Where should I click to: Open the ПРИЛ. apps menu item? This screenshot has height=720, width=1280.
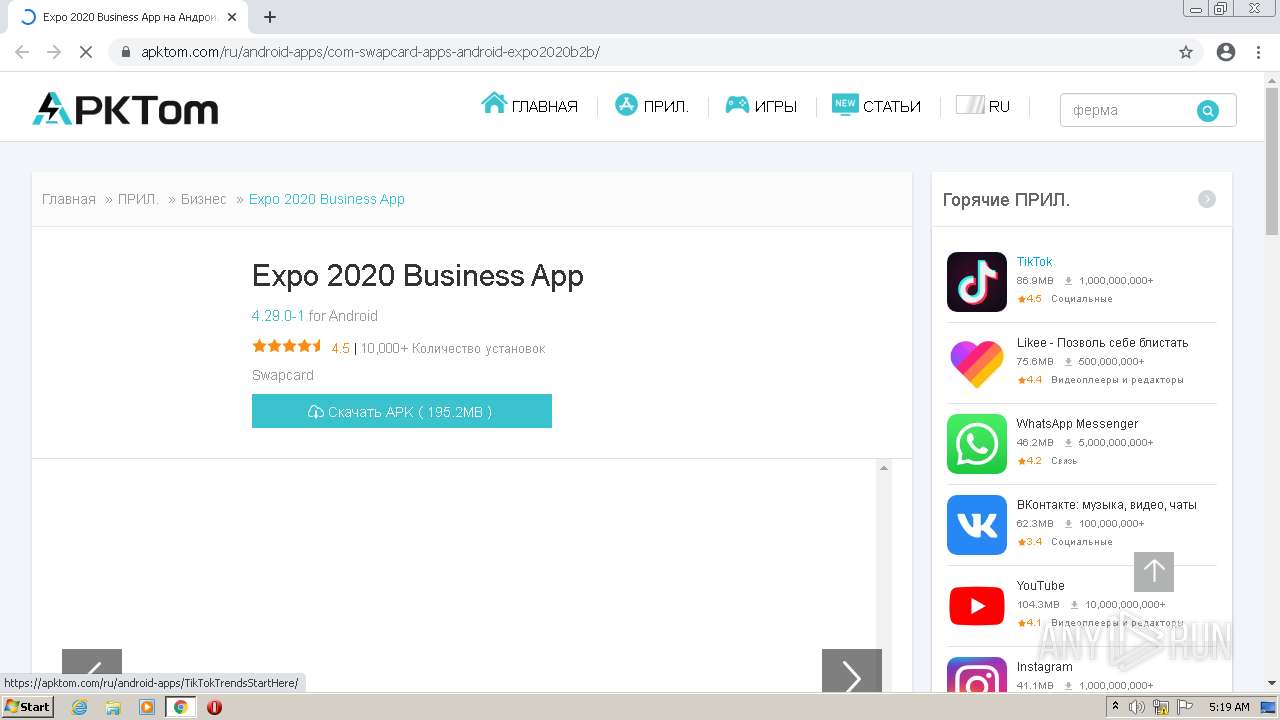tap(652, 105)
